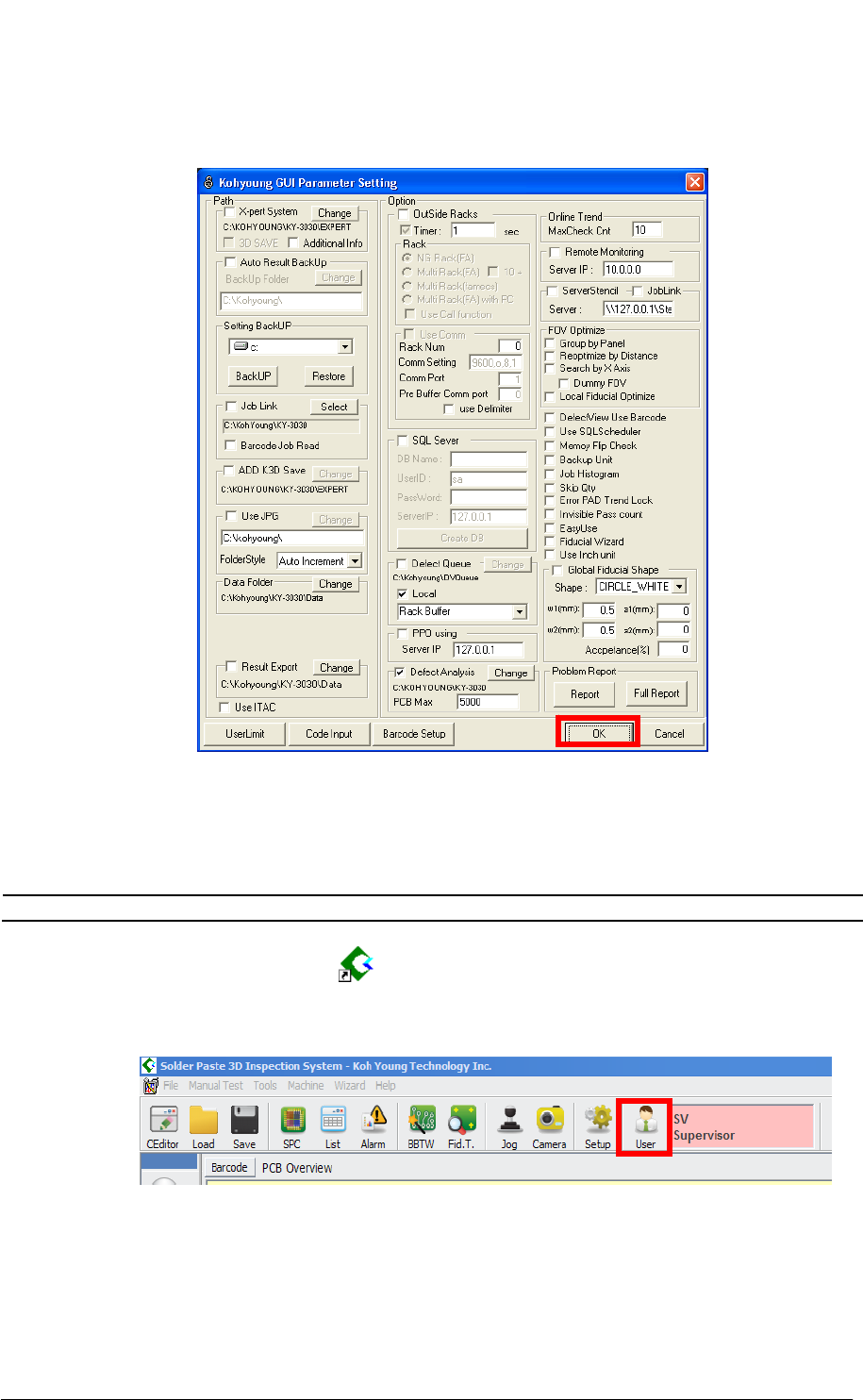This screenshot has height=1400, width=863.
Task: Open the Shape CIRCLE_WHITE dropdown
Action: (x=679, y=587)
